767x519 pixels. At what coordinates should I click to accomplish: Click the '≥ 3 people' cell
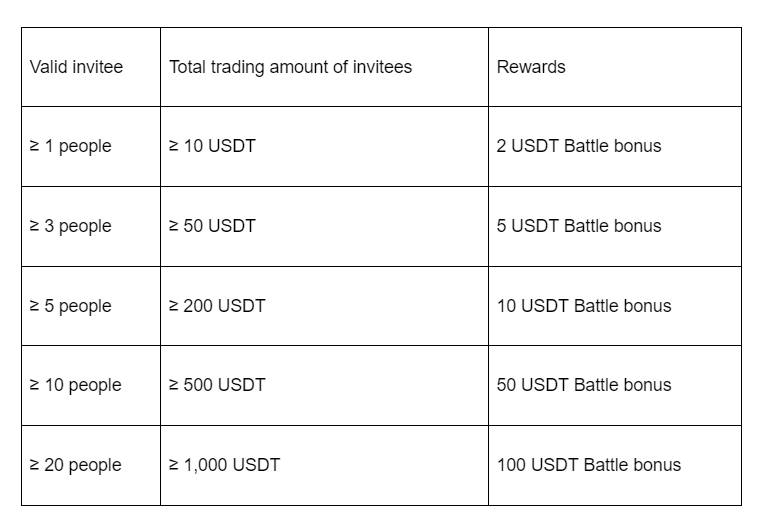[x=70, y=226]
